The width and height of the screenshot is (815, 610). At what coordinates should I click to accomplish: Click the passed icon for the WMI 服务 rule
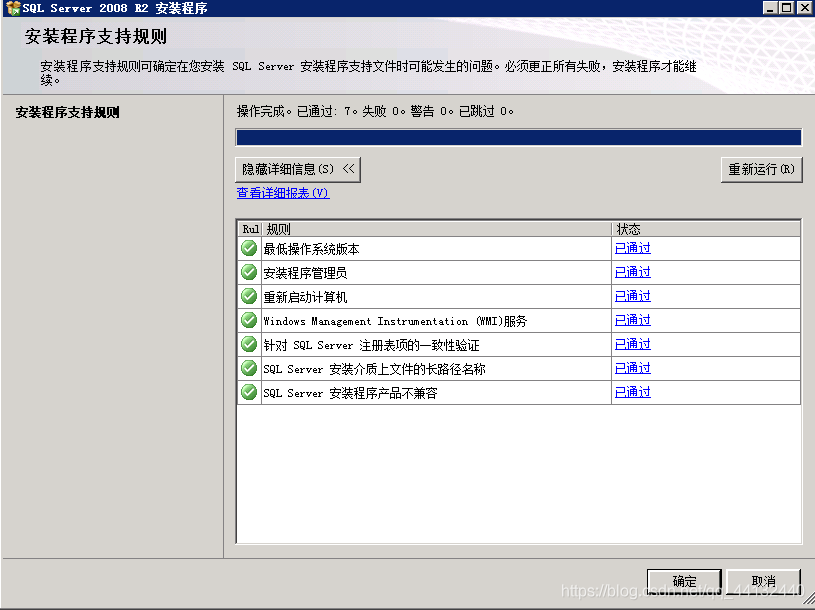[x=248, y=319]
